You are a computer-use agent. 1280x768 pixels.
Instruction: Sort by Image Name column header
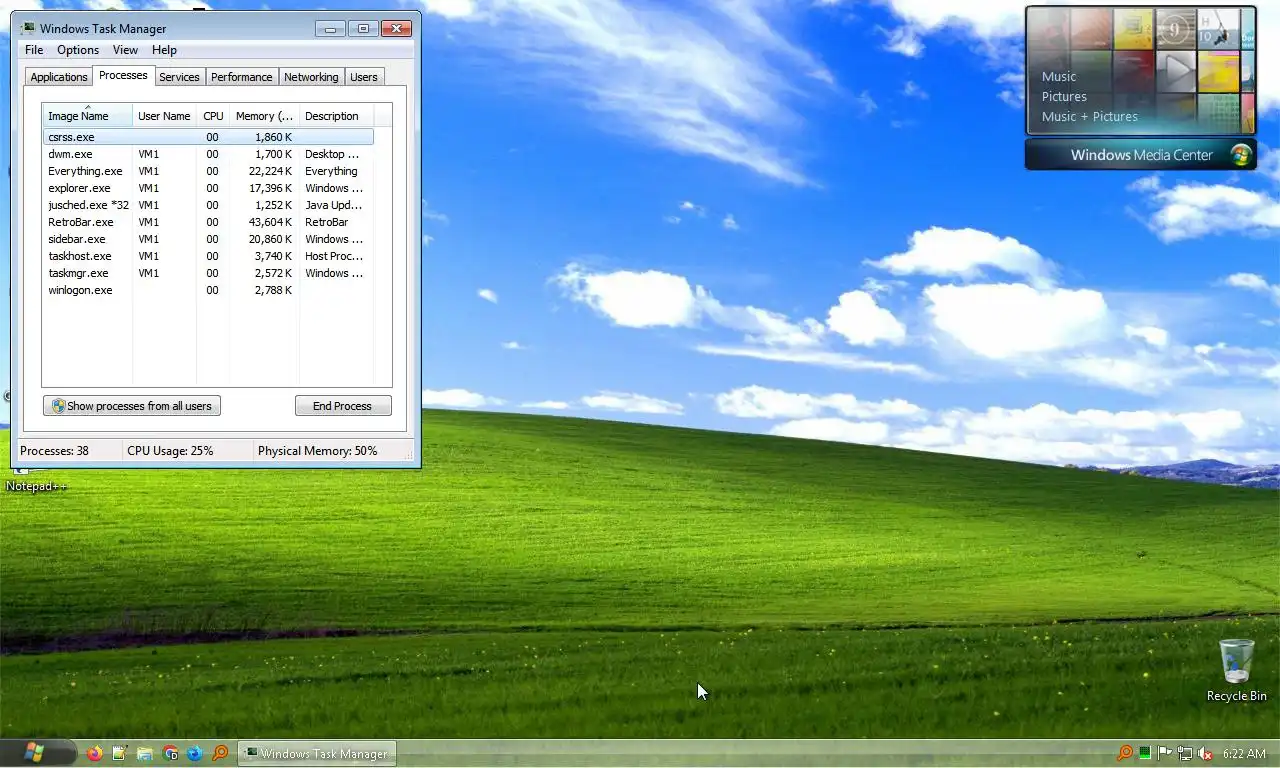(x=87, y=116)
